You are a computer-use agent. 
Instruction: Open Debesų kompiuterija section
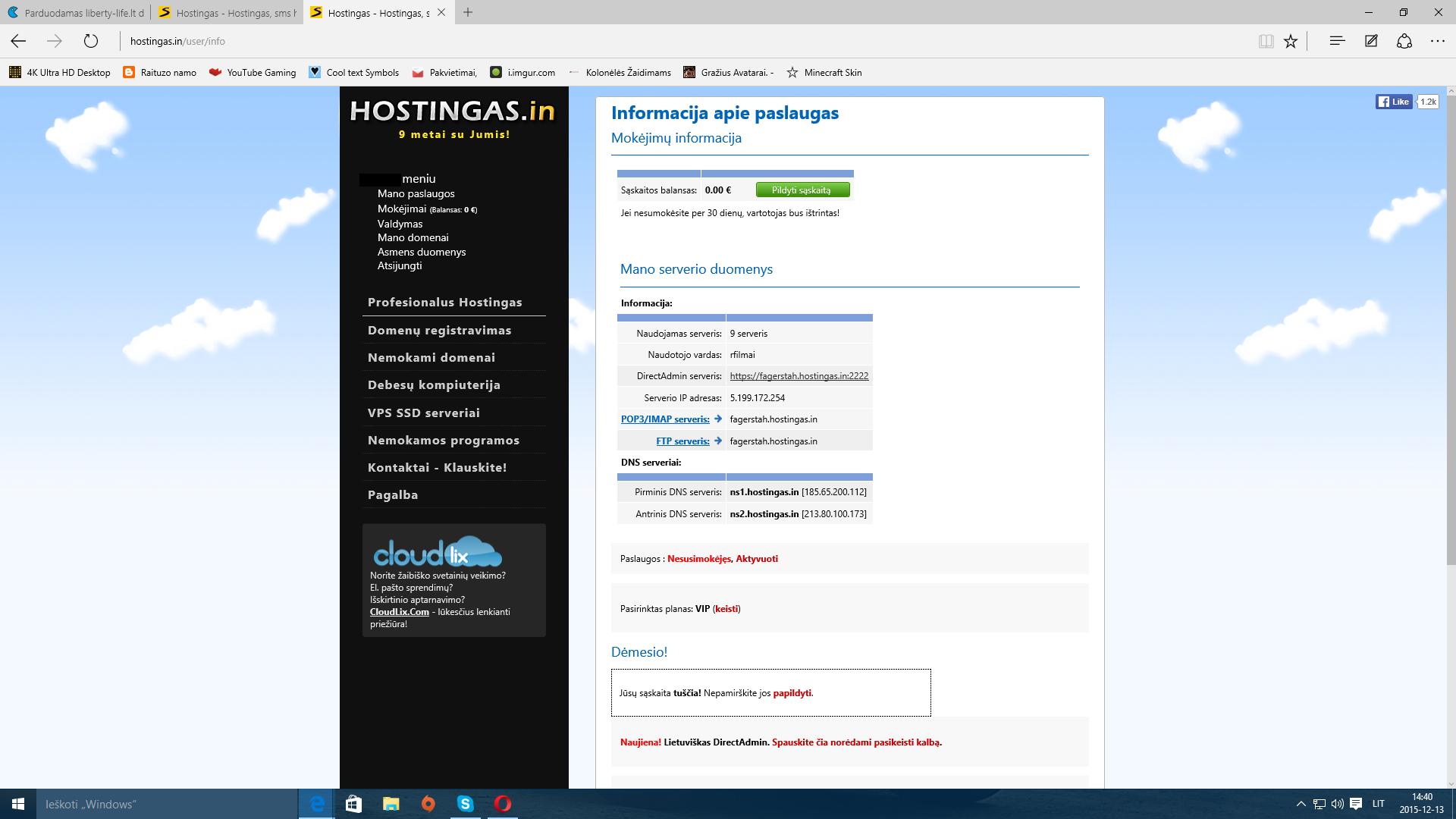click(434, 384)
